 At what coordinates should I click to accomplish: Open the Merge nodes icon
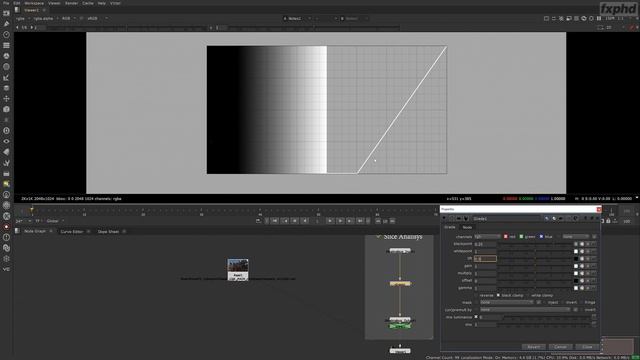[x=6, y=88]
